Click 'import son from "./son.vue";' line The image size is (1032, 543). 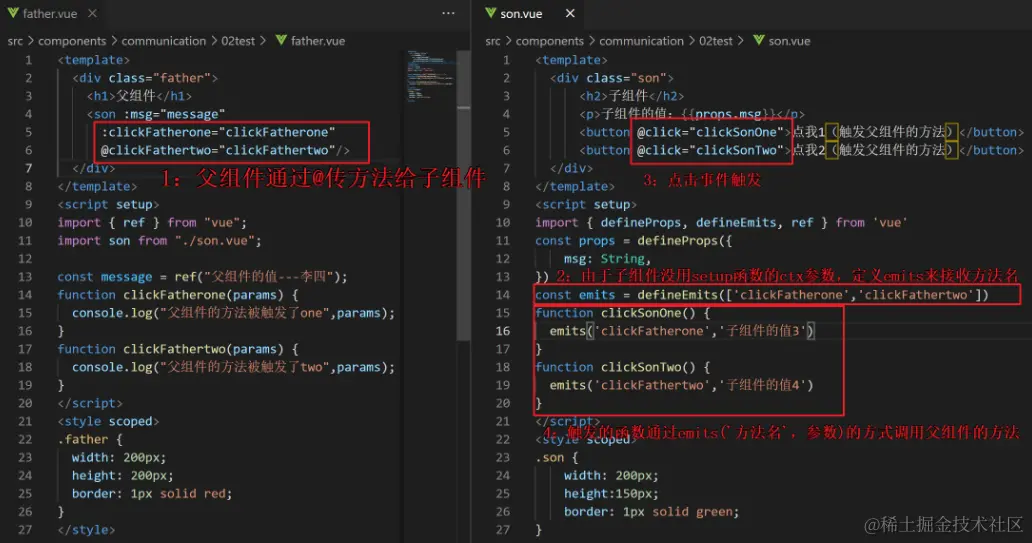[159, 241]
